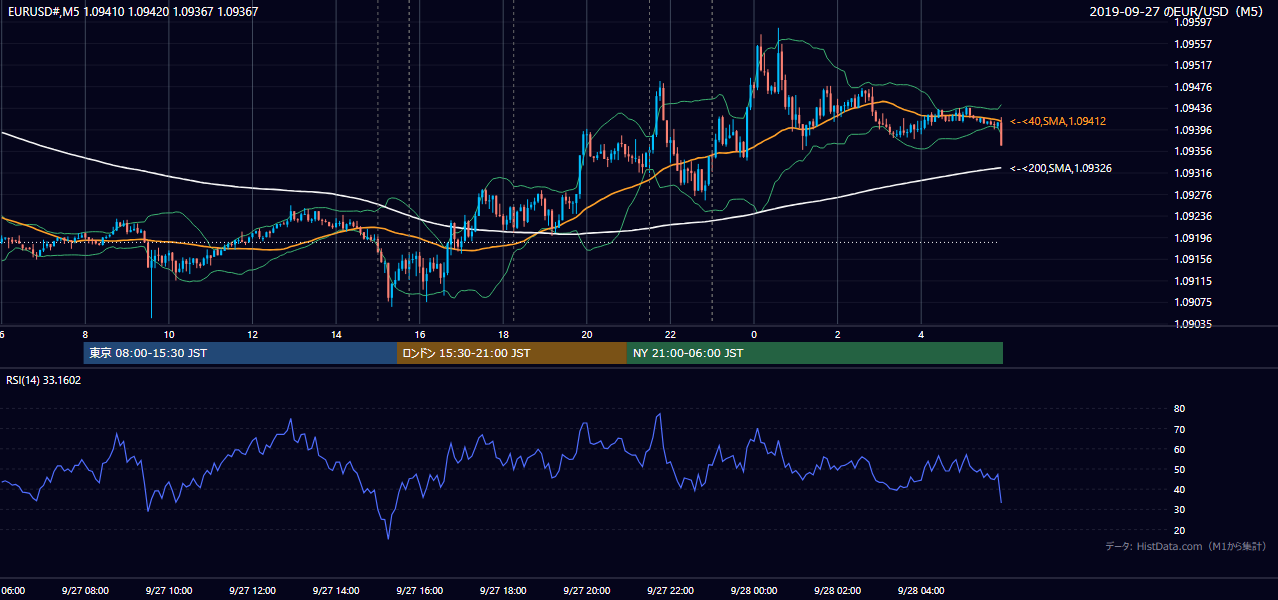1278x600 pixels.
Task: Click the 9/27 10:00 bottom time label
Action: pyautogui.click(x=168, y=590)
